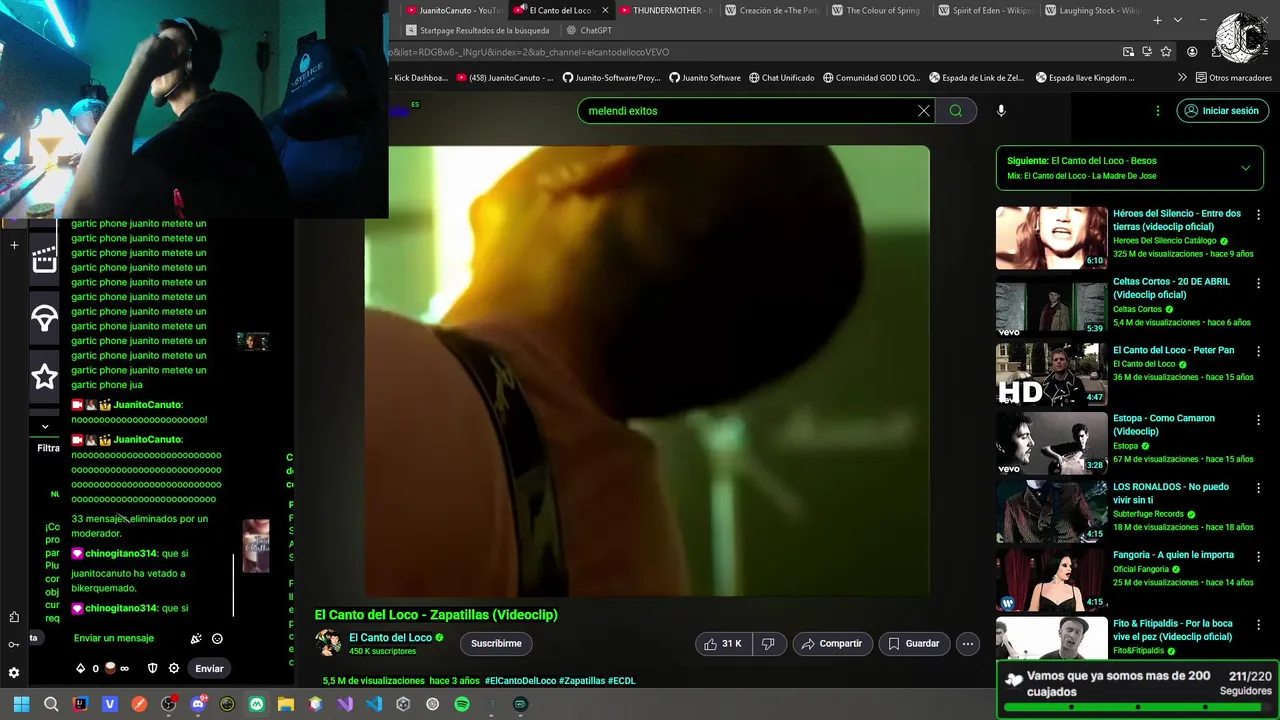Click the followers goal progress bar
This screenshot has width=1280, height=720.
pos(1137,707)
